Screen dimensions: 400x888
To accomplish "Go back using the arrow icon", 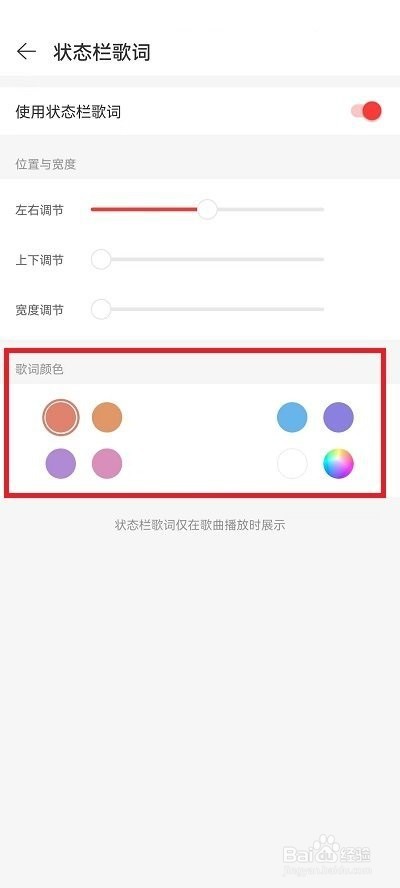I will (26, 52).
